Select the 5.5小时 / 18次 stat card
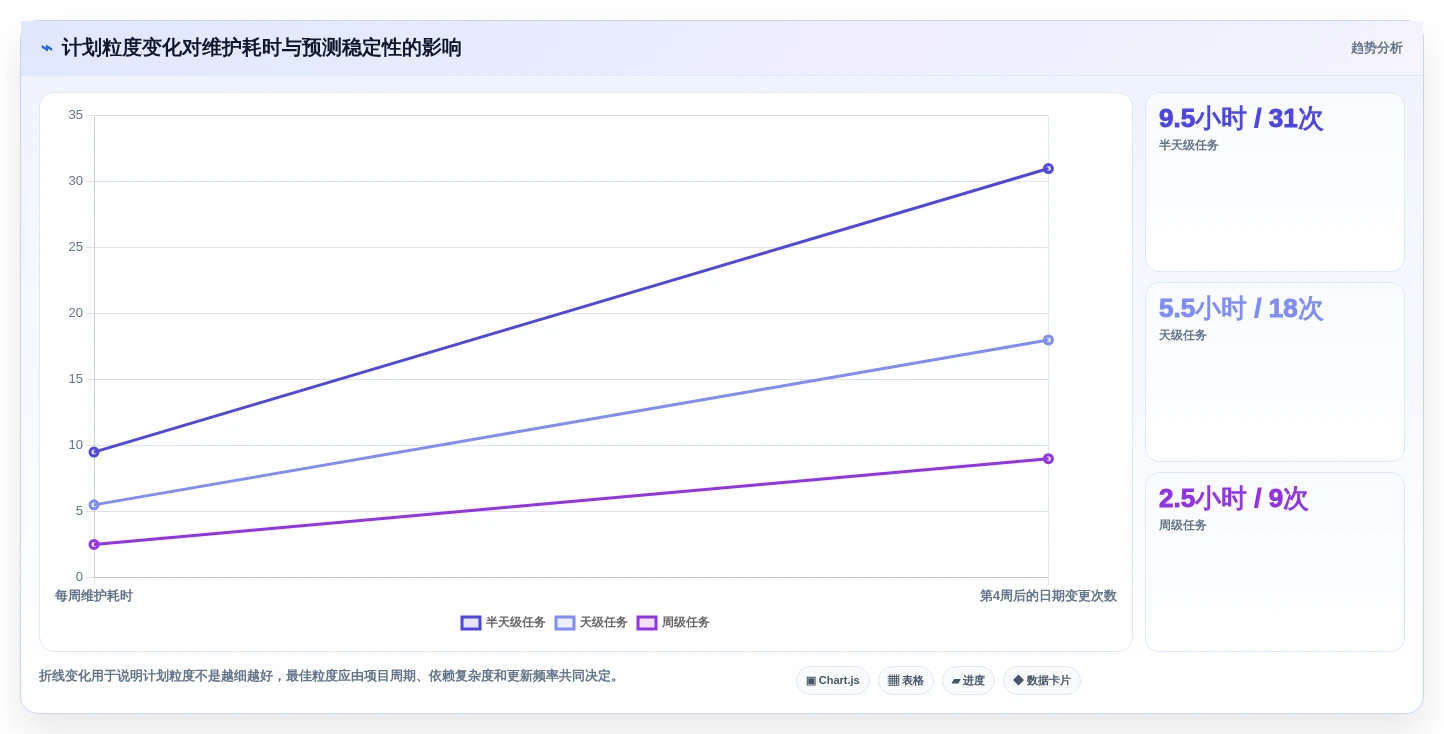This screenshot has height=734, width=1444. 1275,372
